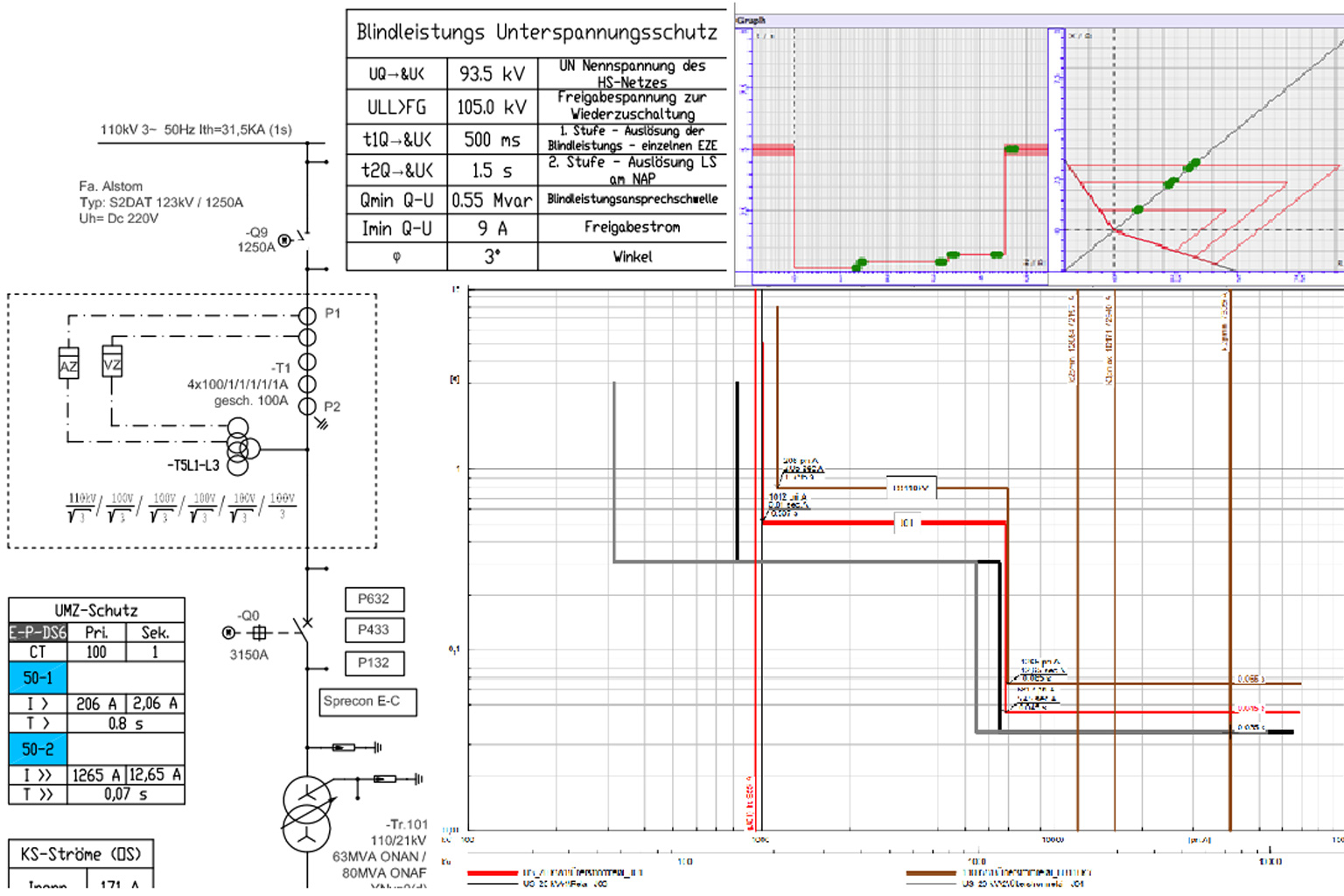The image size is (1344, 896).
Task: Click the Imin Q-U parameter cell
Action: (x=397, y=228)
